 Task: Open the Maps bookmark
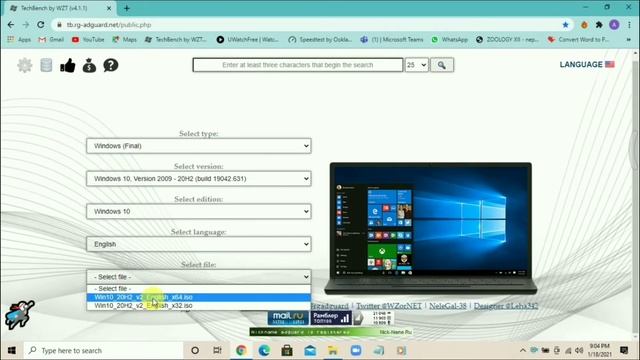(x=124, y=40)
